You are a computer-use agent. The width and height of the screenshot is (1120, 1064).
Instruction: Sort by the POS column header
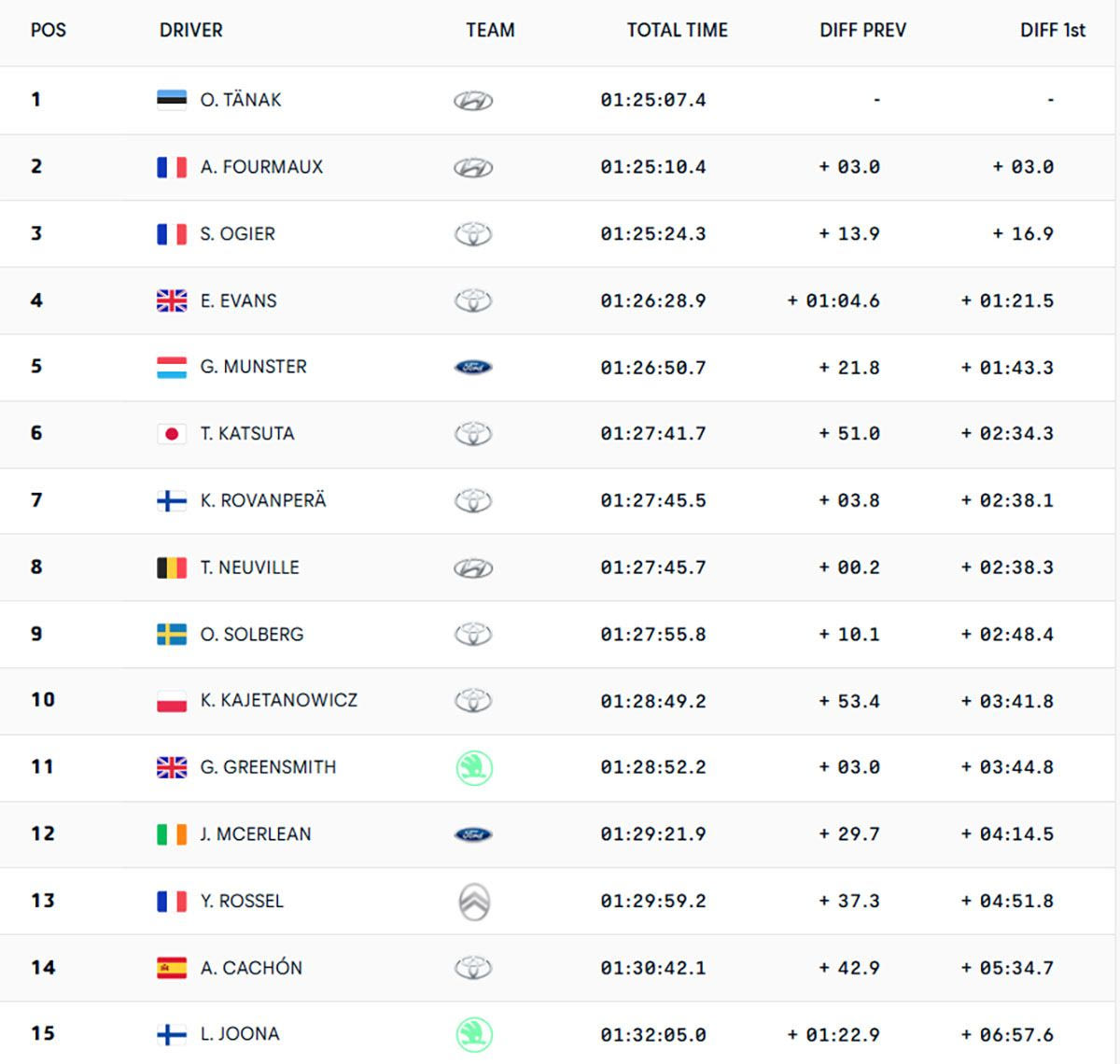point(49,30)
